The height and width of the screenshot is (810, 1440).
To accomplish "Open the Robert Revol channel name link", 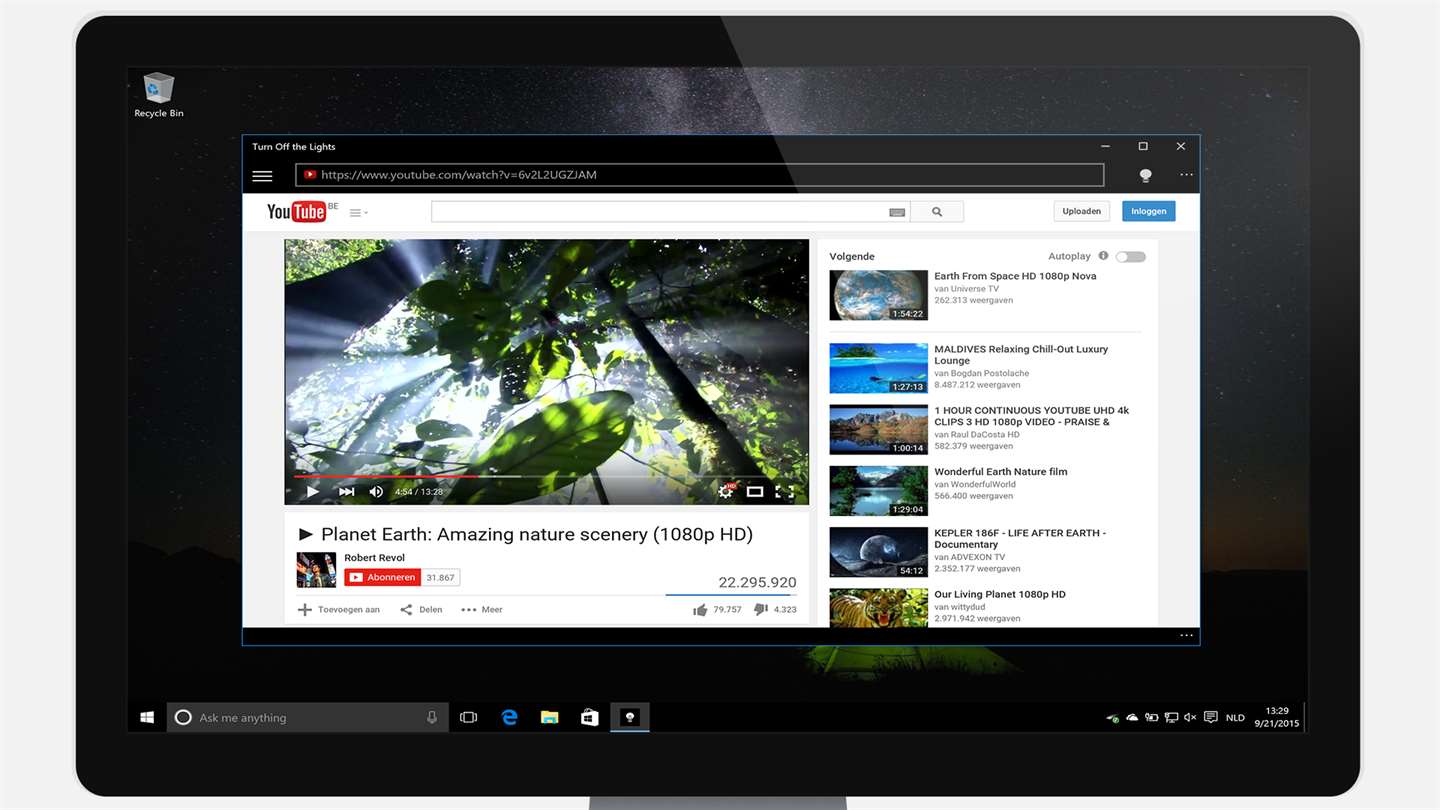I will point(375,558).
